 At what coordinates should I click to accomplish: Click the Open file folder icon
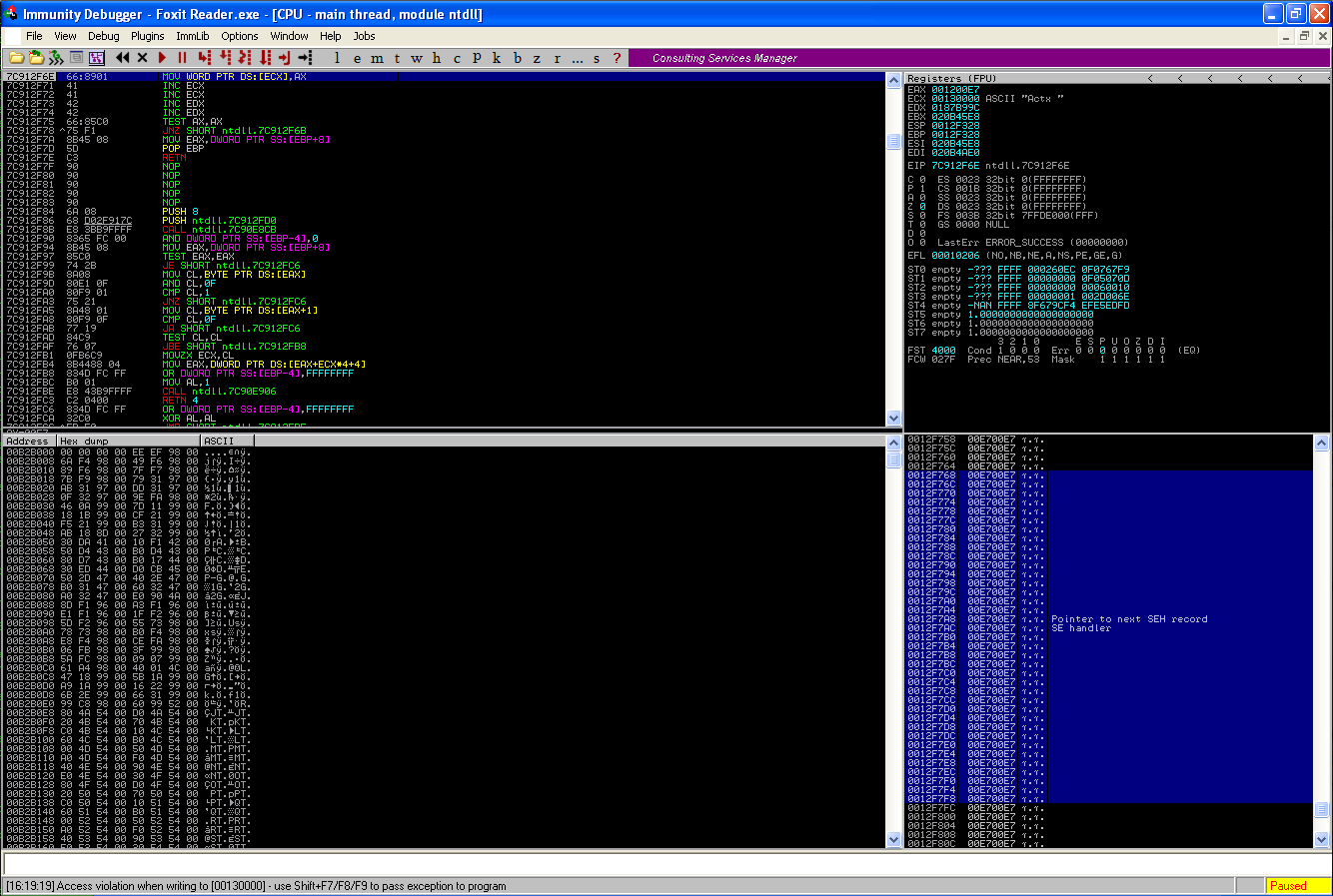coord(16,58)
